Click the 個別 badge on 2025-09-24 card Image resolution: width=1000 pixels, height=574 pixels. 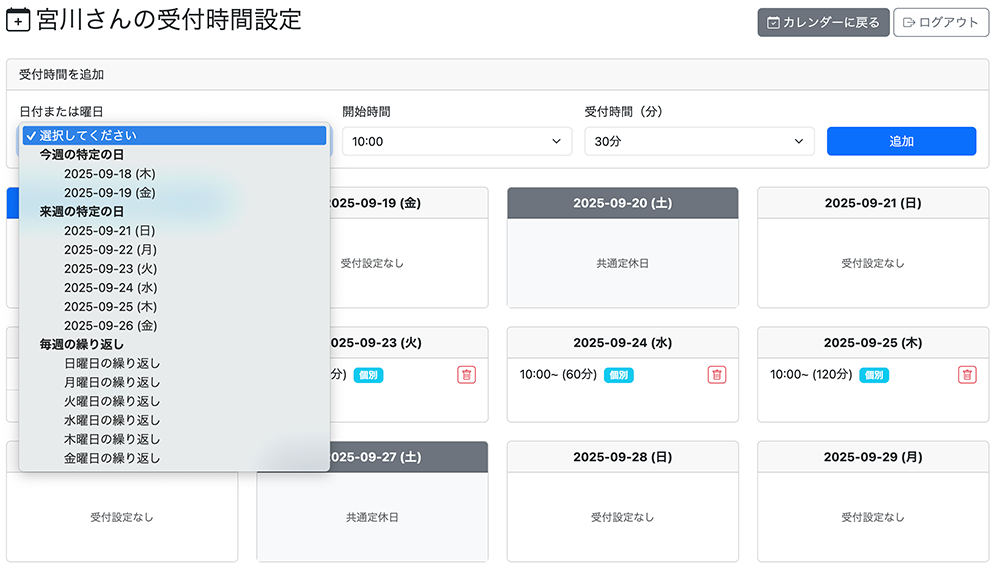pos(620,375)
